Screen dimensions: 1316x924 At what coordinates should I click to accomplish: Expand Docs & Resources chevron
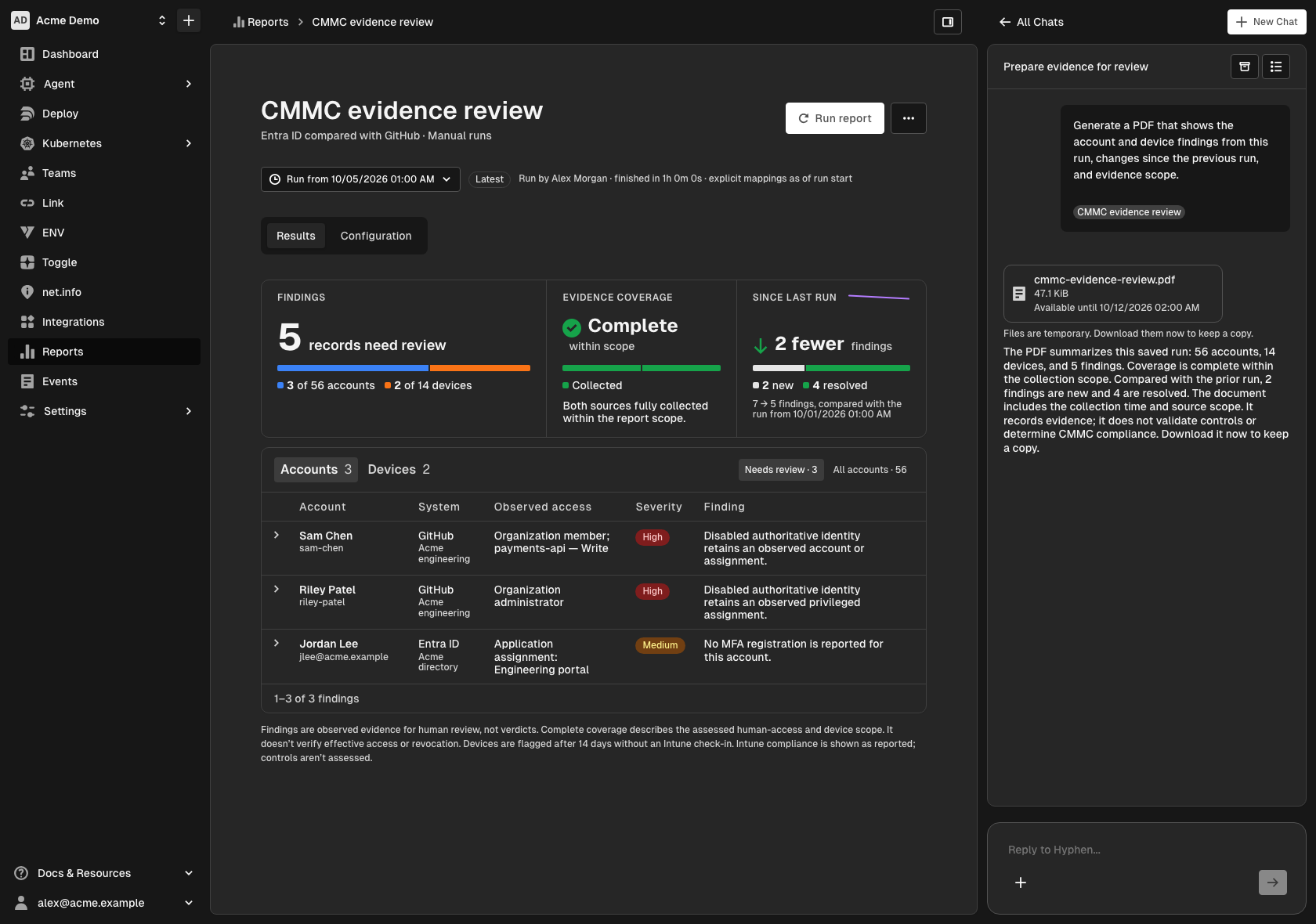[x=189, y=873]
